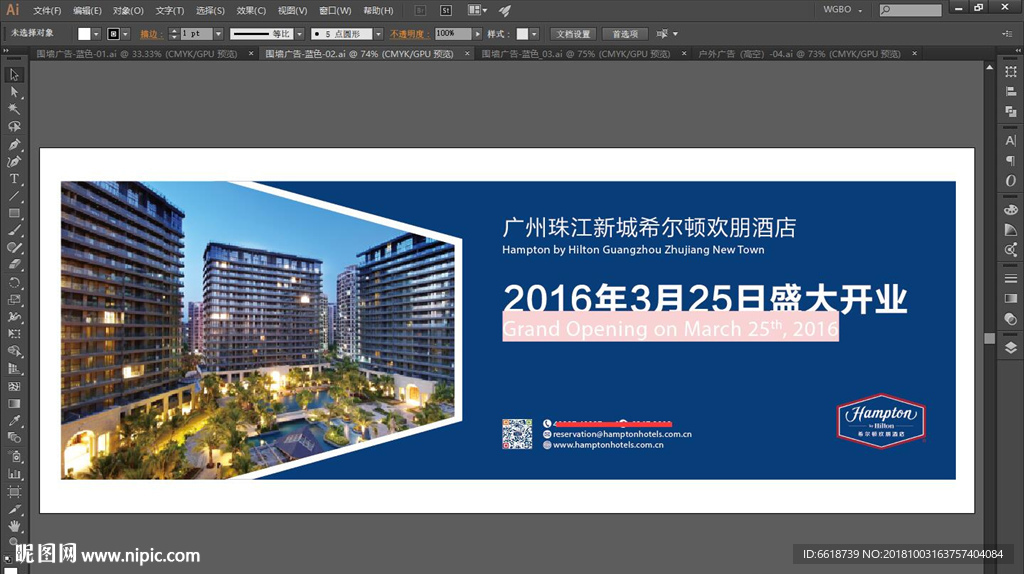This screenshot has height=574, width=1024.
Task: Select the Width tool
Action: 14,317
